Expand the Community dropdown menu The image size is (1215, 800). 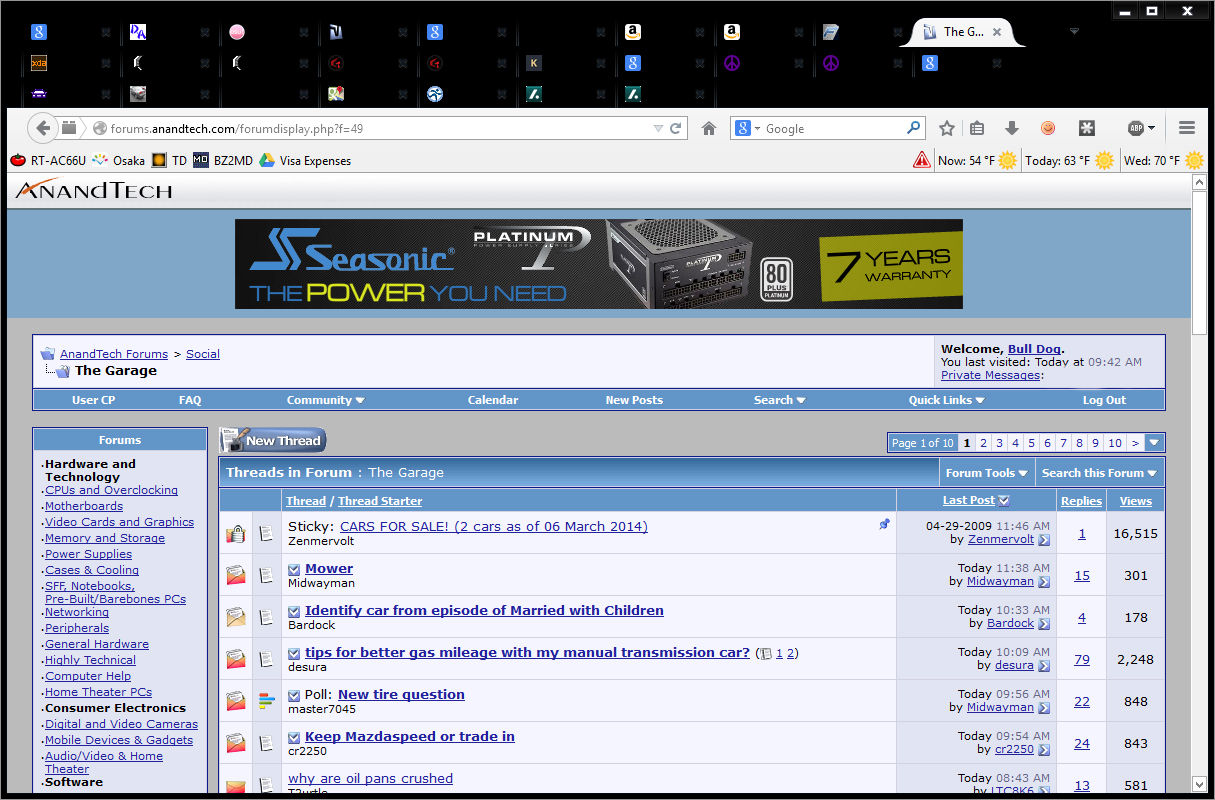(325, 400)
